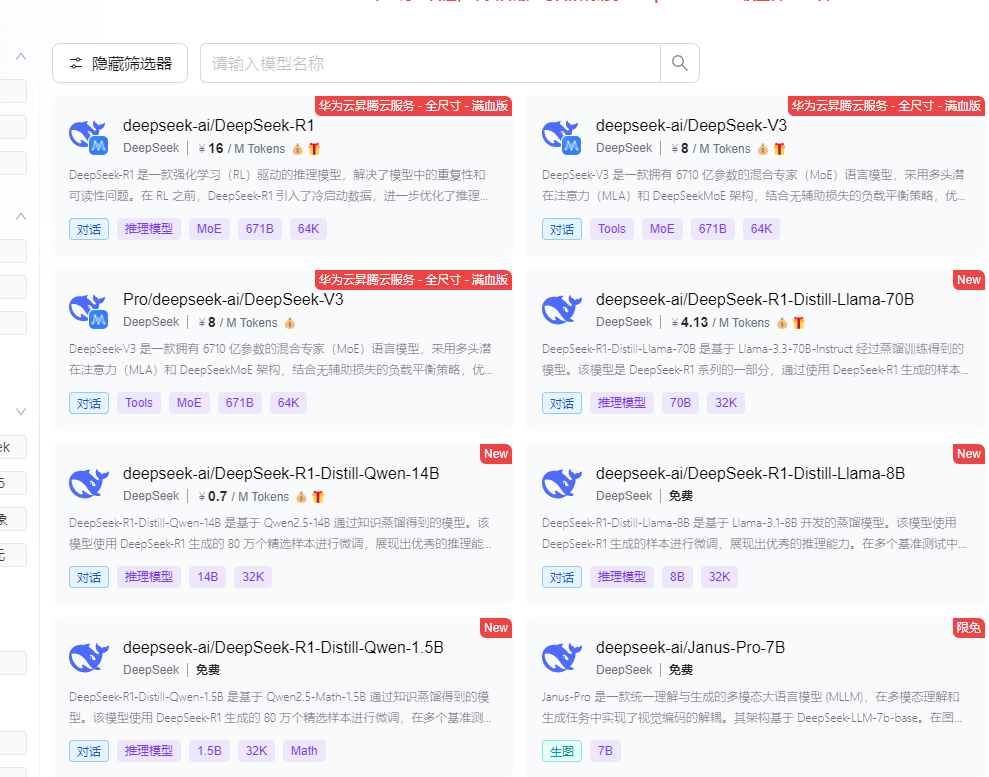Image resolution: width=989 pixels, height=777 pixels.
Task: Open the deepseek-ai/Janus-Pro-7B model title
Action: click(691, 648)
